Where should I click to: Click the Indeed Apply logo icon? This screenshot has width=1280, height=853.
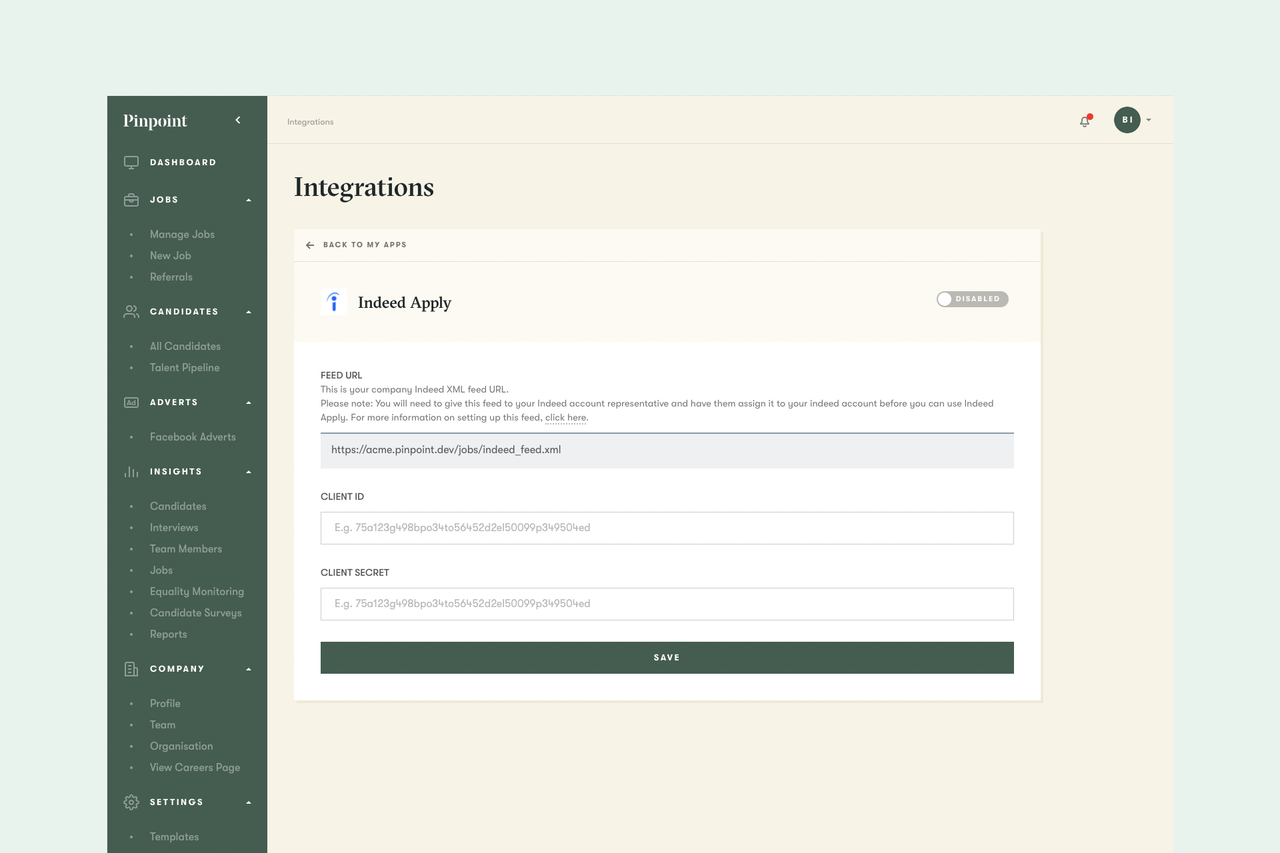pos(333,301)
